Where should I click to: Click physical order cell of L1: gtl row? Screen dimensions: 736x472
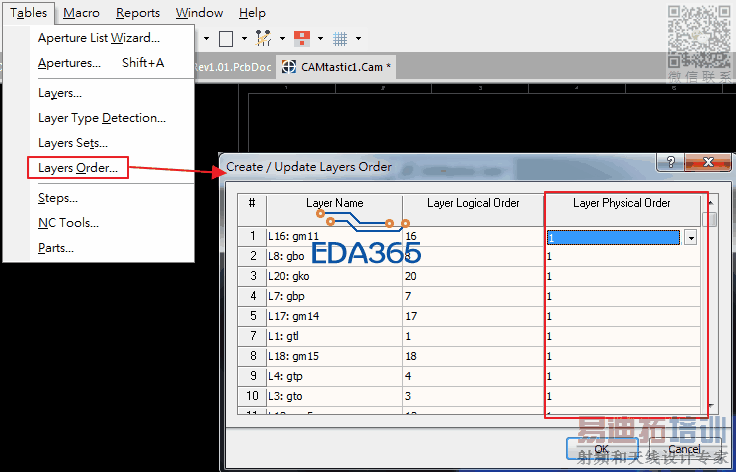[622, 336]
